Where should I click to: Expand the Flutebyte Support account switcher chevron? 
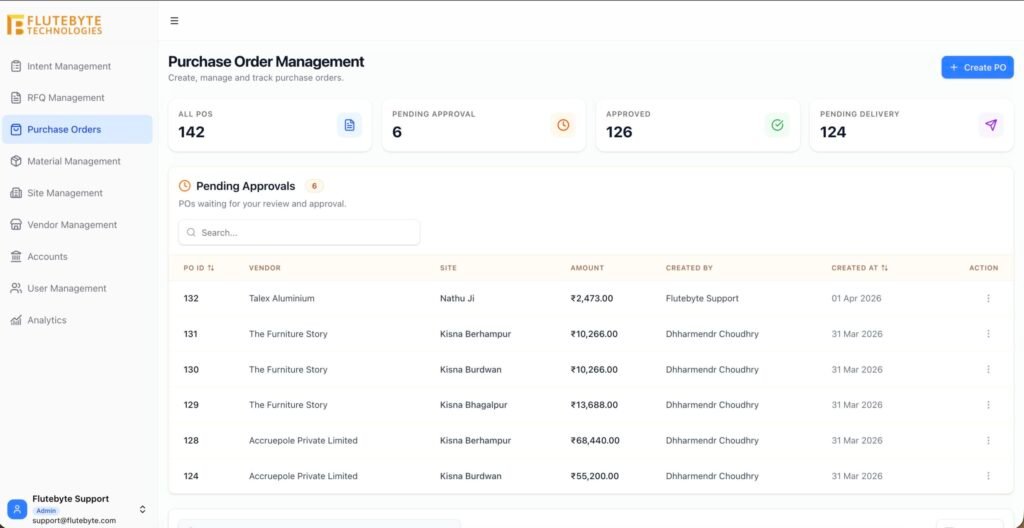(x=142, y=509)
